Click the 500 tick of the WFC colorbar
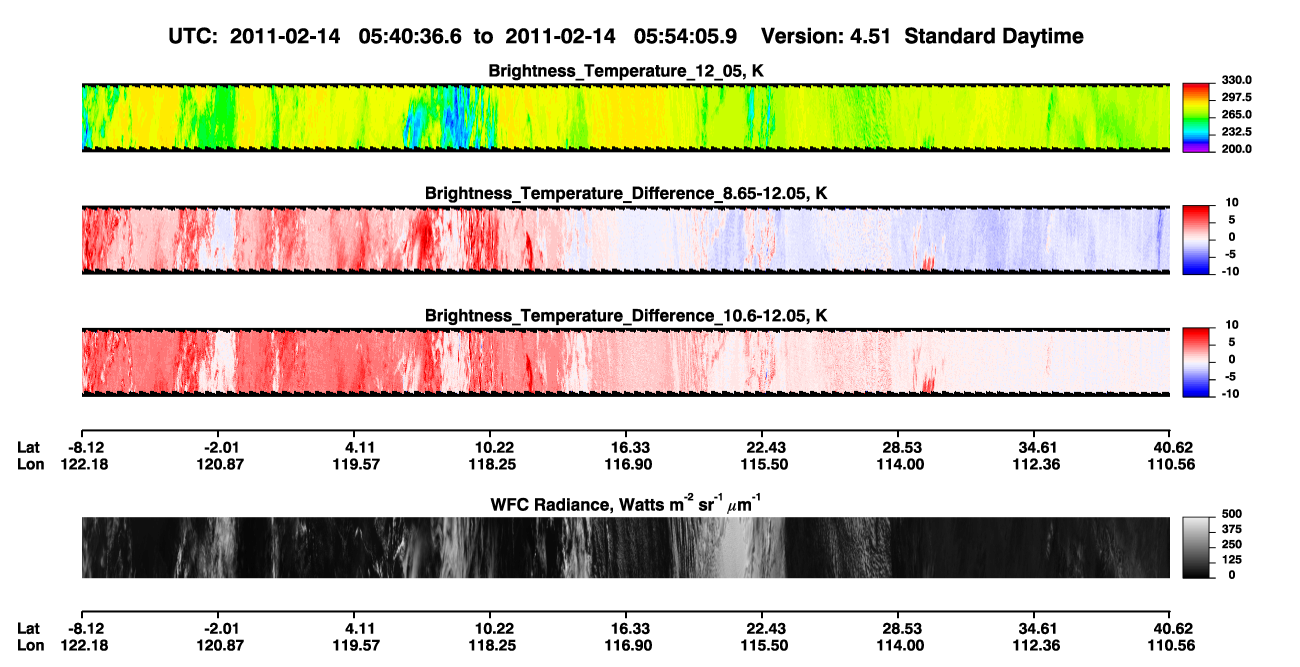This screenshot has width=1300, height=667. coord(1231,514)
